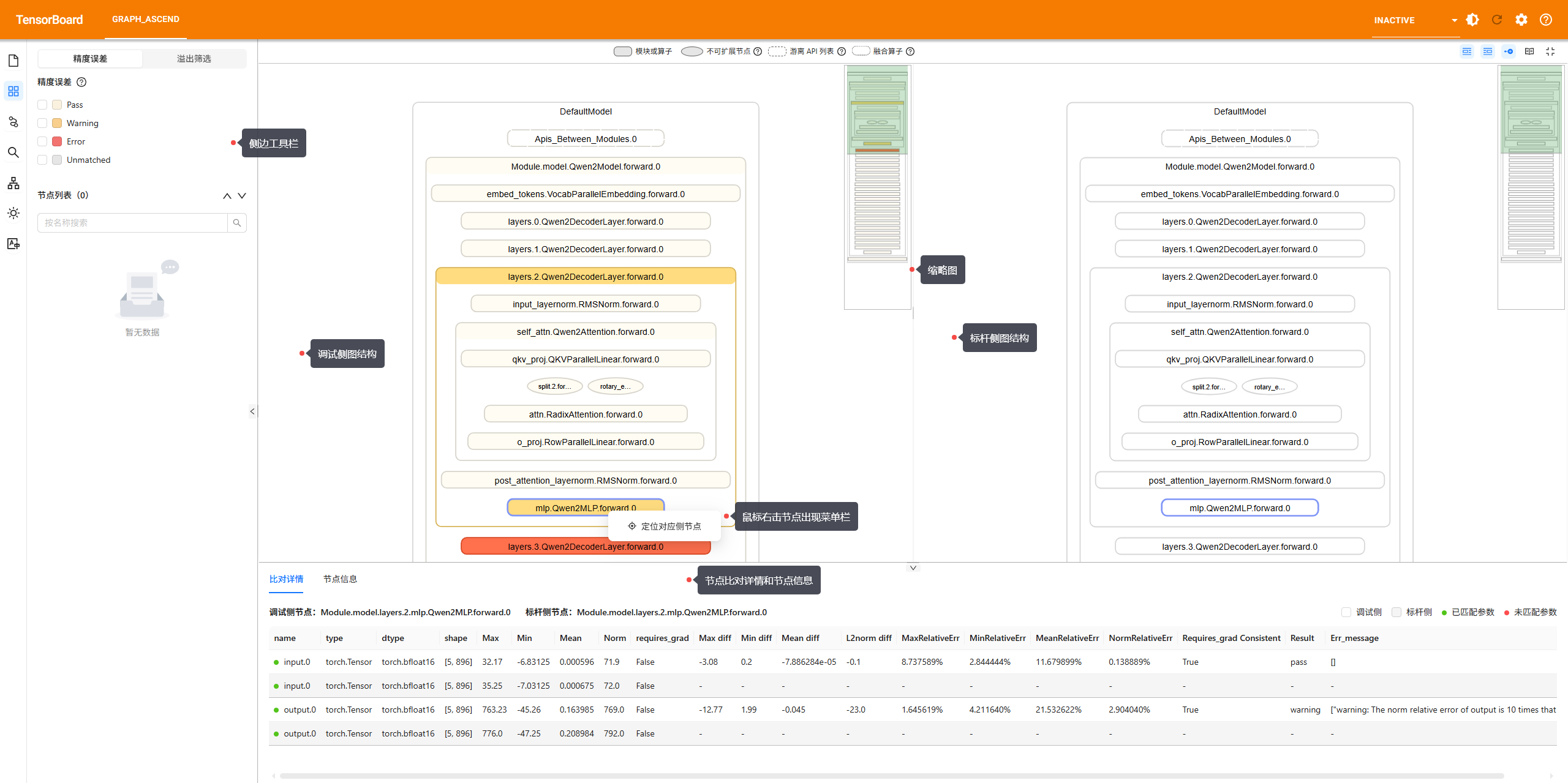Open the INACTIVE plugin dropdown
1568x783 pixels.
tap(1415, 20)
